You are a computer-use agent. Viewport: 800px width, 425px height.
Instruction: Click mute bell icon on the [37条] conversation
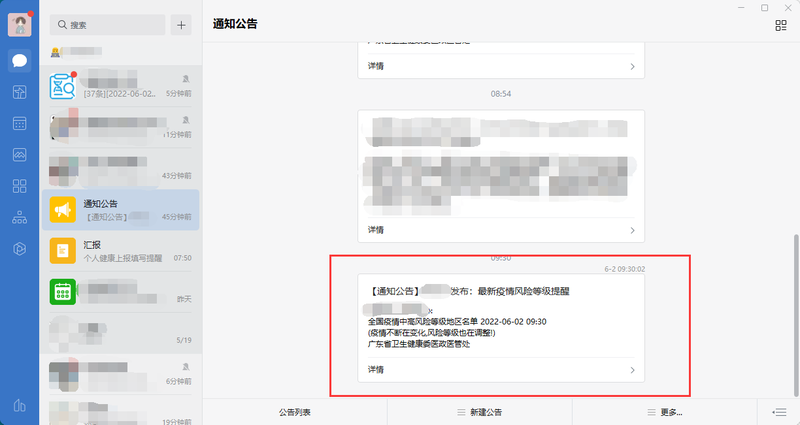coord(186,79)
